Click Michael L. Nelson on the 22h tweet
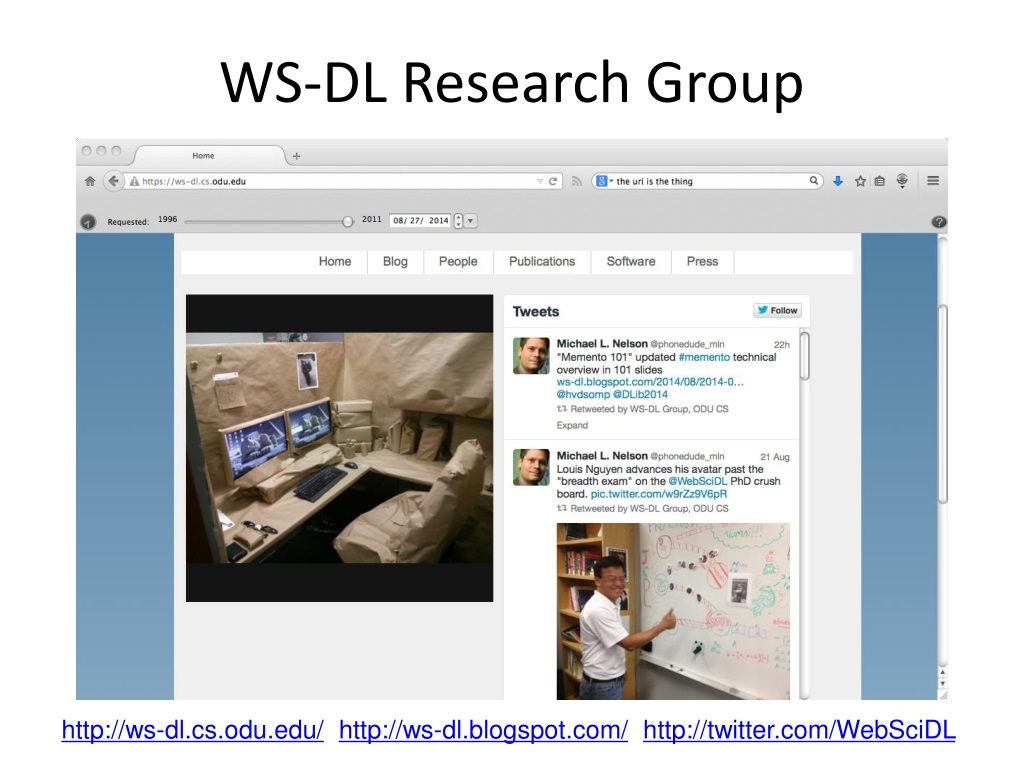Screen dimensions: 1024x768 (602, 344)
